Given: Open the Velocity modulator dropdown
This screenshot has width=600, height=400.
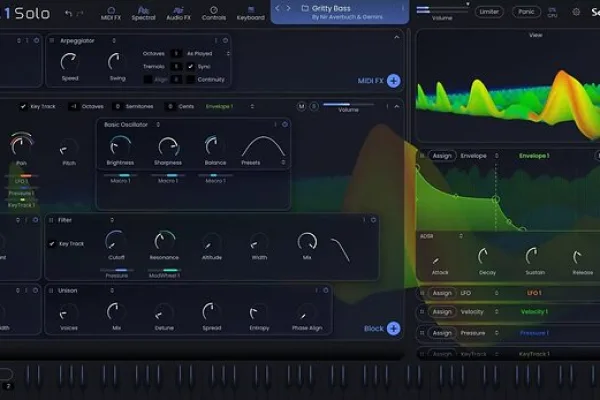Looking at the screenshot, I should 479,312.
